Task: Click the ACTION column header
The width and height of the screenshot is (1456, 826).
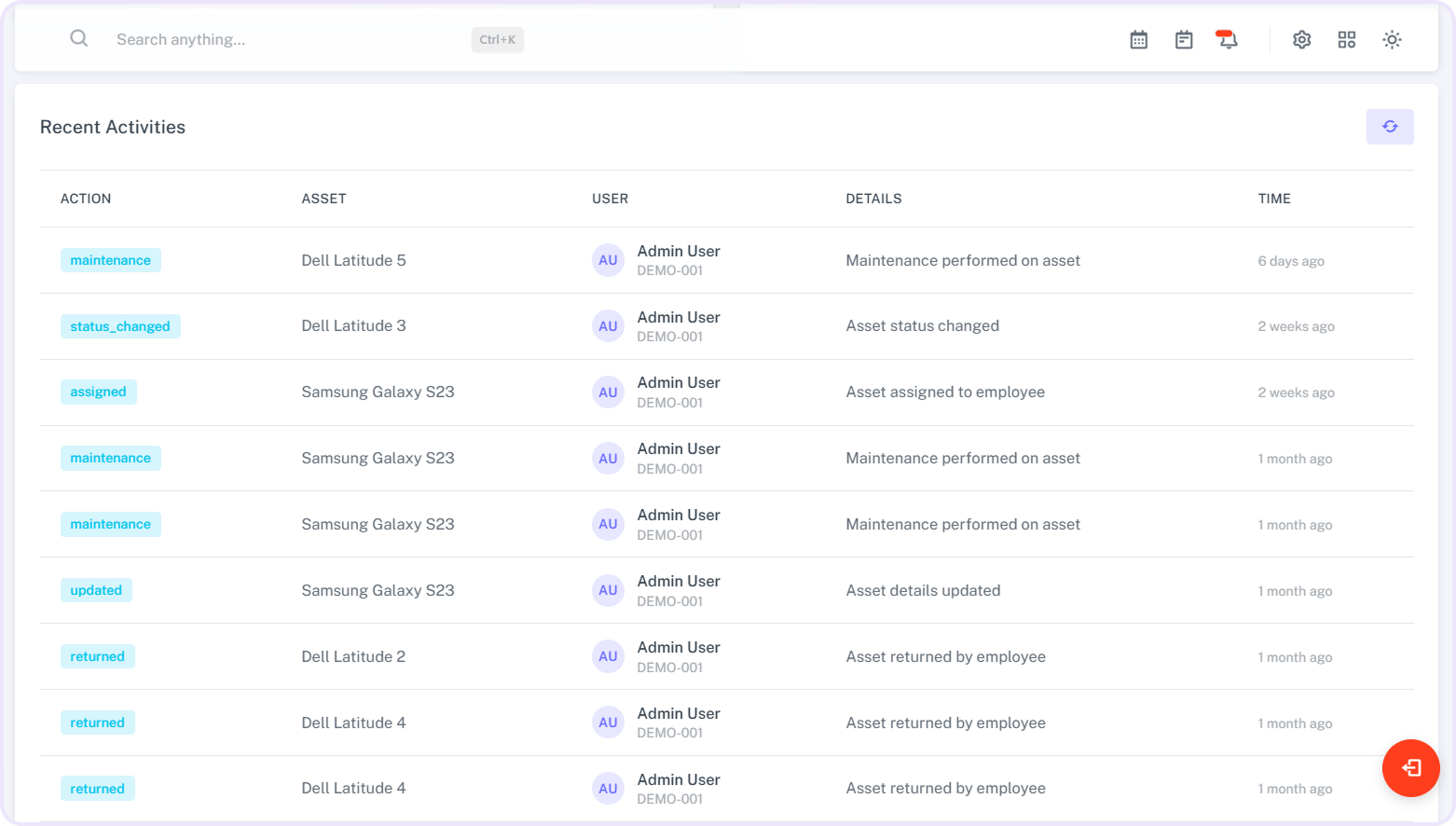Action: (86, 199)
